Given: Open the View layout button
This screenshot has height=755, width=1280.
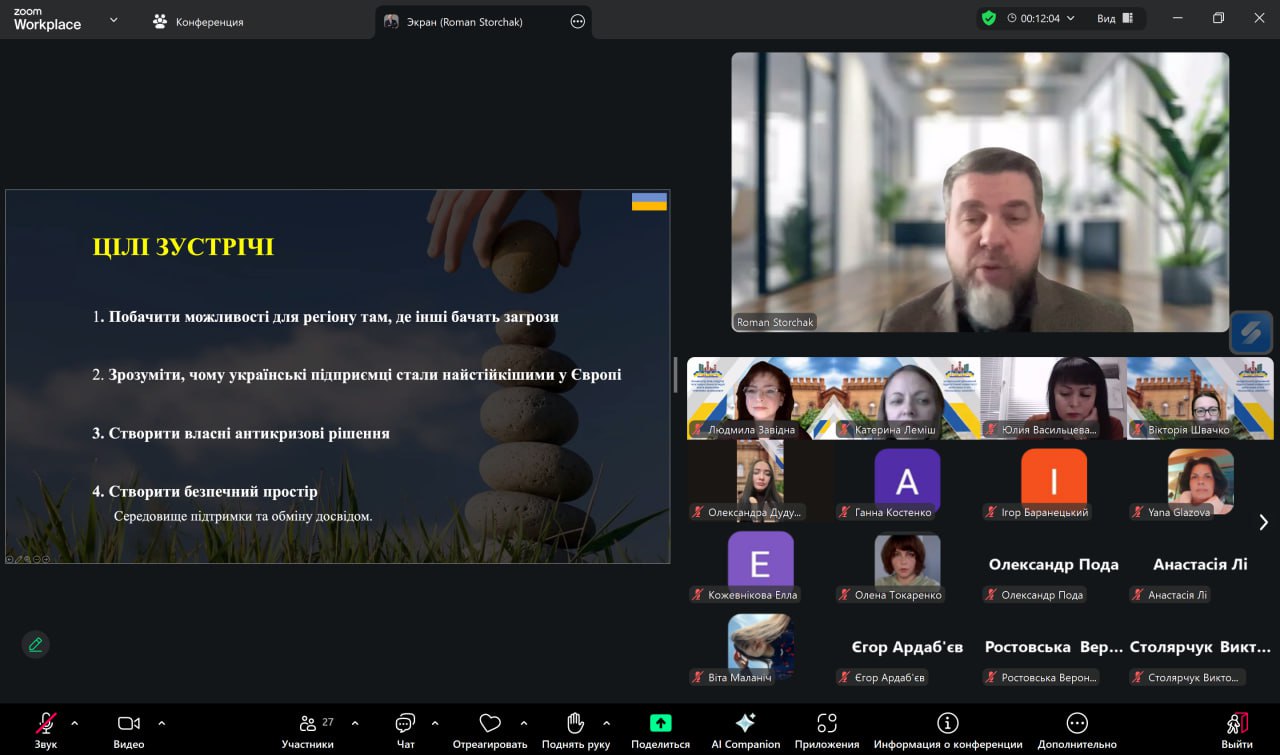Looking at the screenshot, I should click(x=1114, y=18).
